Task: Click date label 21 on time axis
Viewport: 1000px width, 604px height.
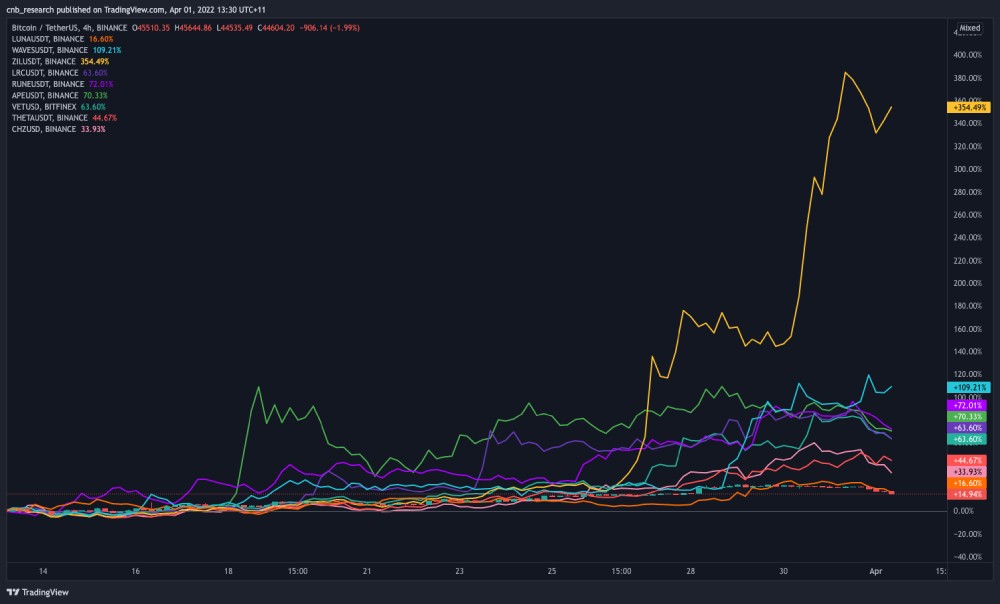Action: point(367,571)
